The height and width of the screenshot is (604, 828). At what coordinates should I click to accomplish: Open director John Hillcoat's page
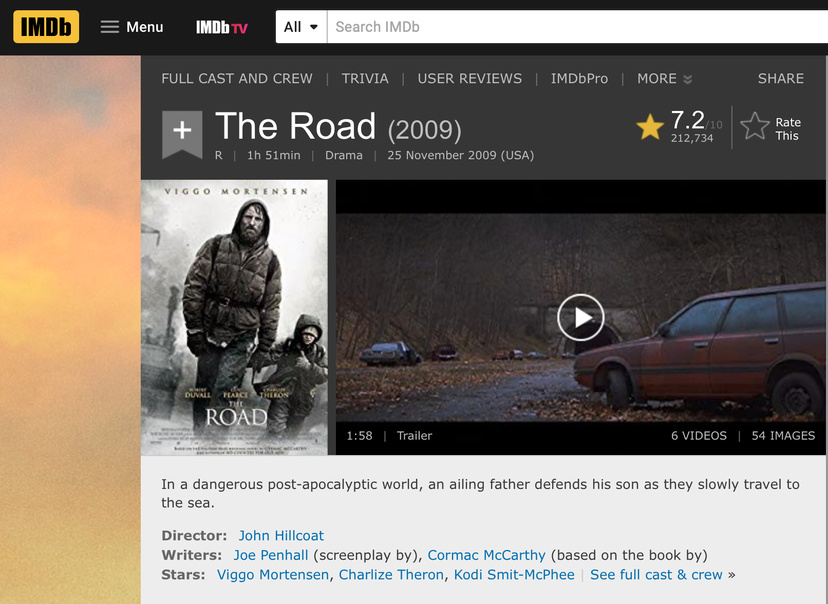click(x=281, y=536)
